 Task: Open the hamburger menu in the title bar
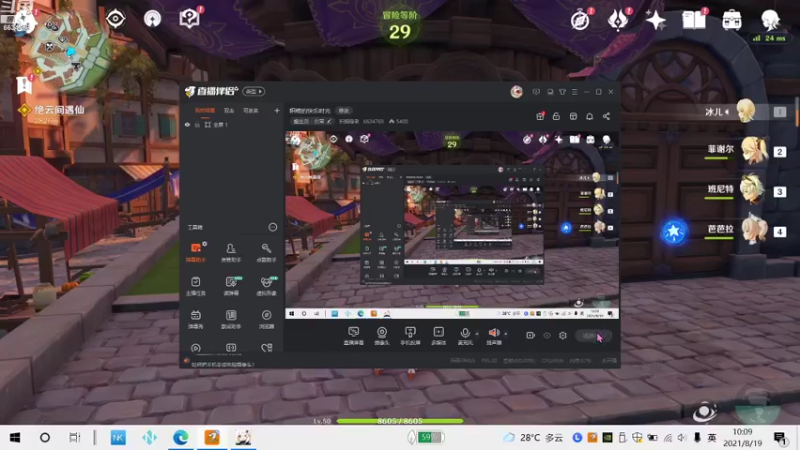(x=574, y=92)
